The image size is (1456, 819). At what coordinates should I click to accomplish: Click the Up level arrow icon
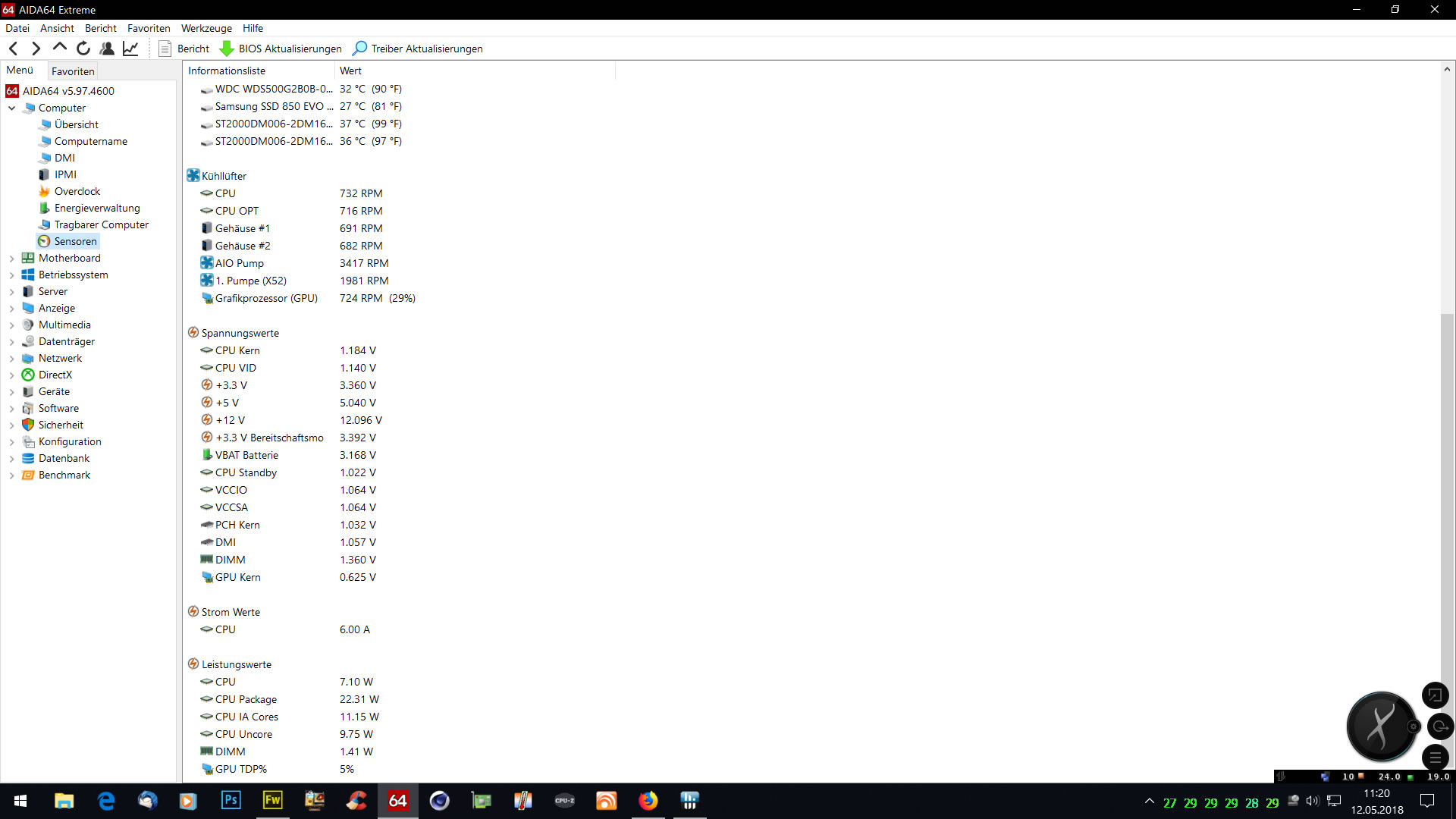[59, 48]
